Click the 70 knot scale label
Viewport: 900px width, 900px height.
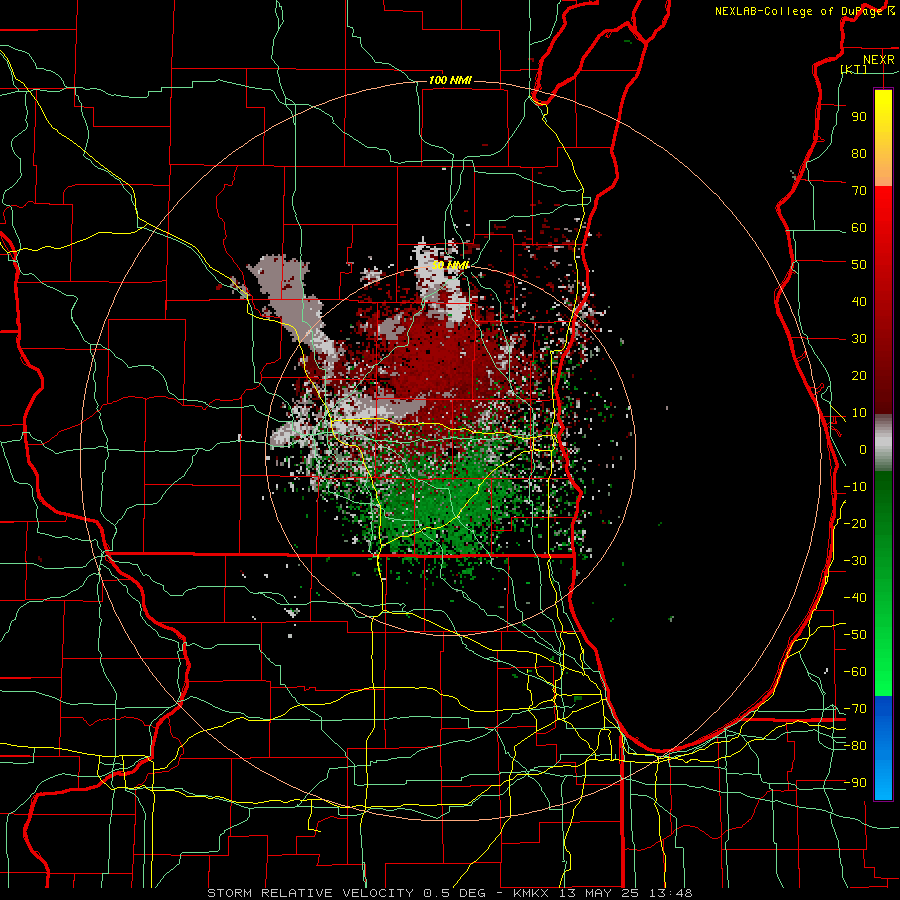pos(859,191)
